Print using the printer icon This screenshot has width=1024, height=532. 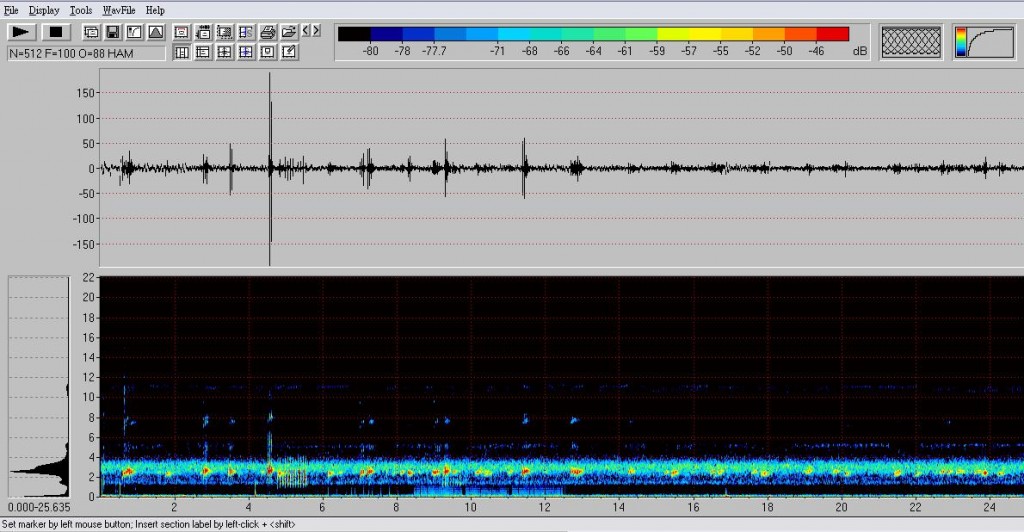tap(268, 32)
